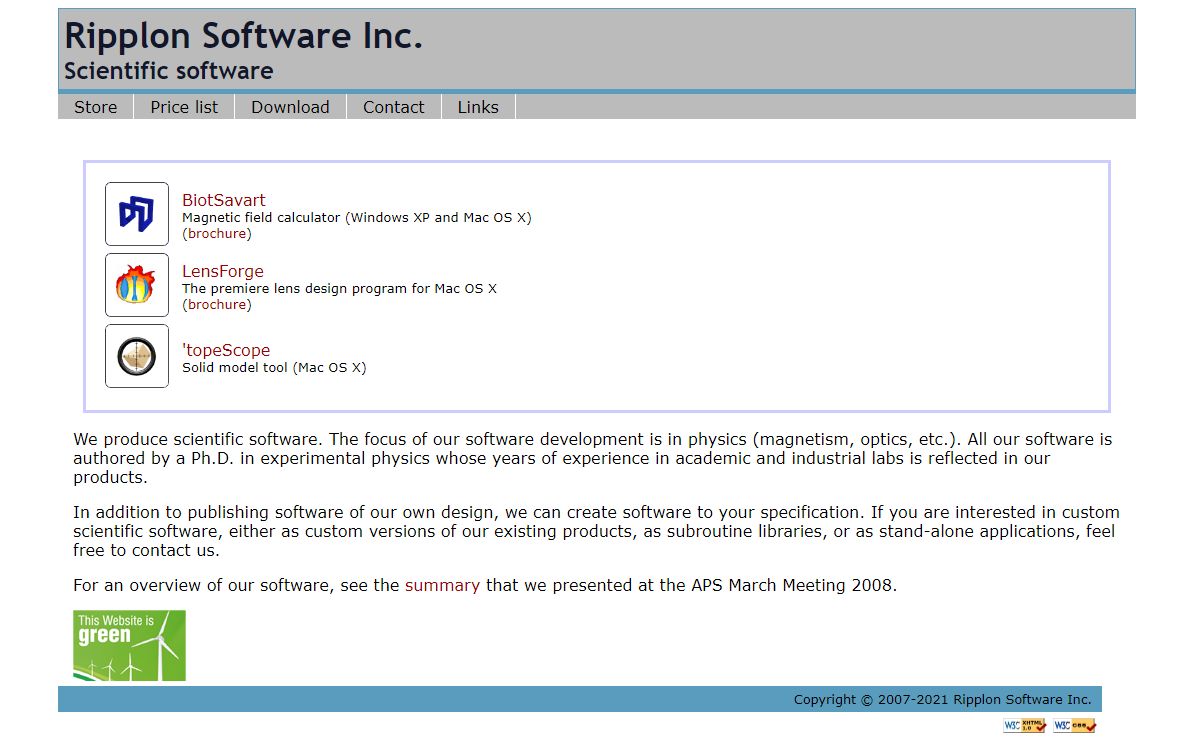The image size is (1200, 740).
Task: Open the brochure link under LensForge
Action: coord(217,304)
